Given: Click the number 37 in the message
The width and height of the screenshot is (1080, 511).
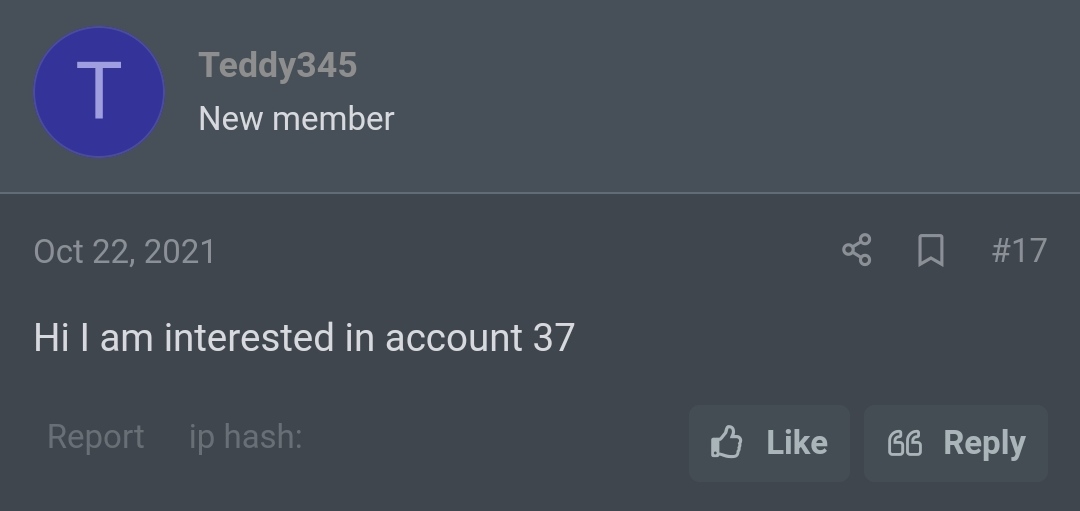Looking at the screenshot, I should [554, 338].
